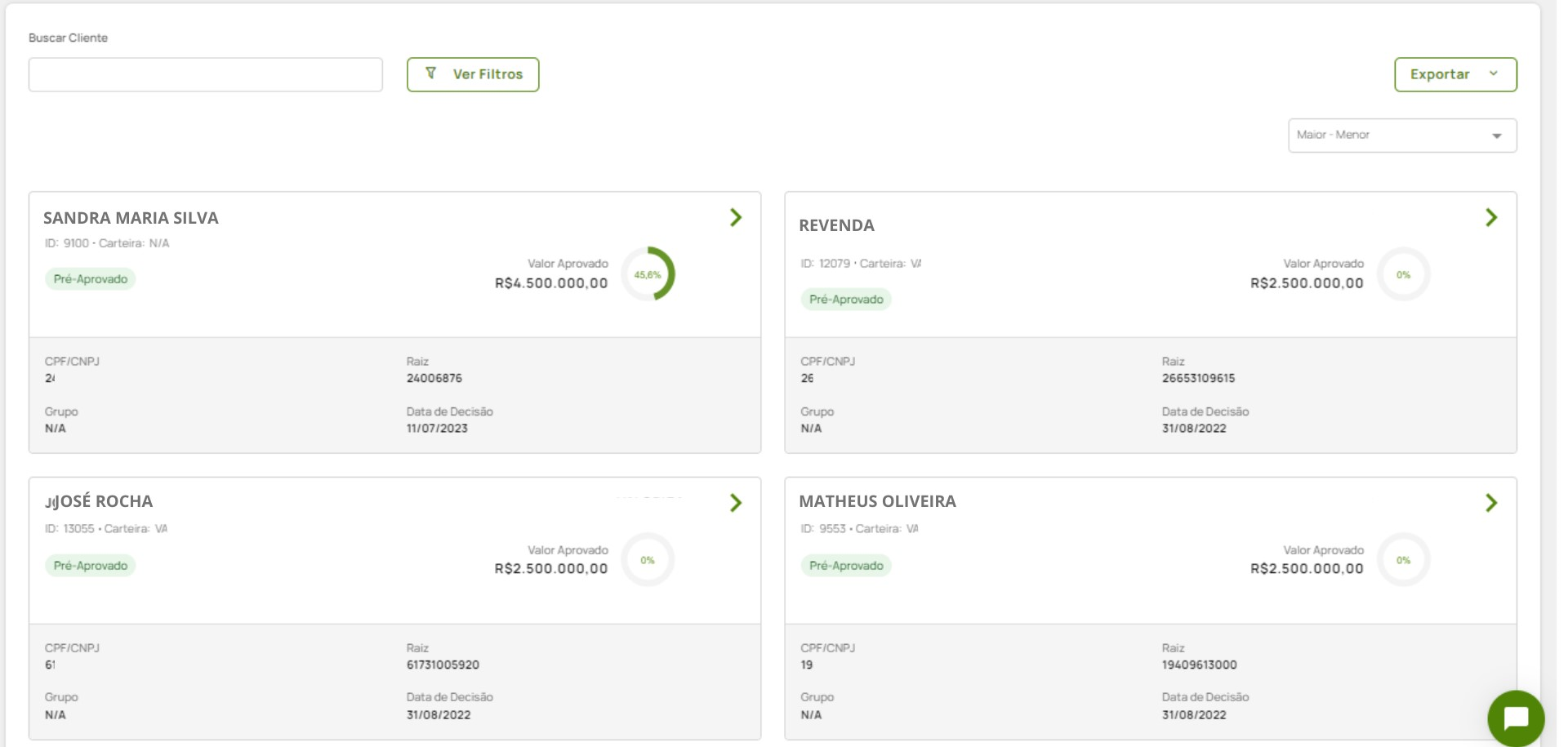This screenshot has height=747, width=1568.
Task: Click the Ver Filtros button
Action: click(x=473, y=74)
